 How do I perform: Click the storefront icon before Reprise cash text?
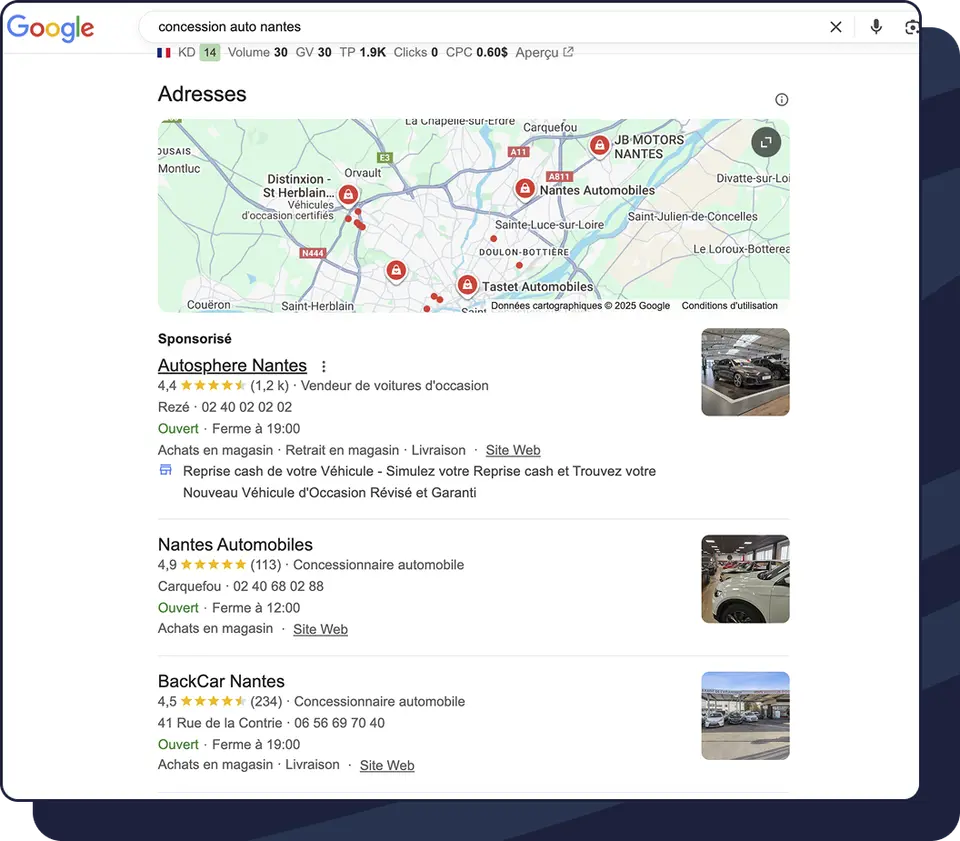165,470
